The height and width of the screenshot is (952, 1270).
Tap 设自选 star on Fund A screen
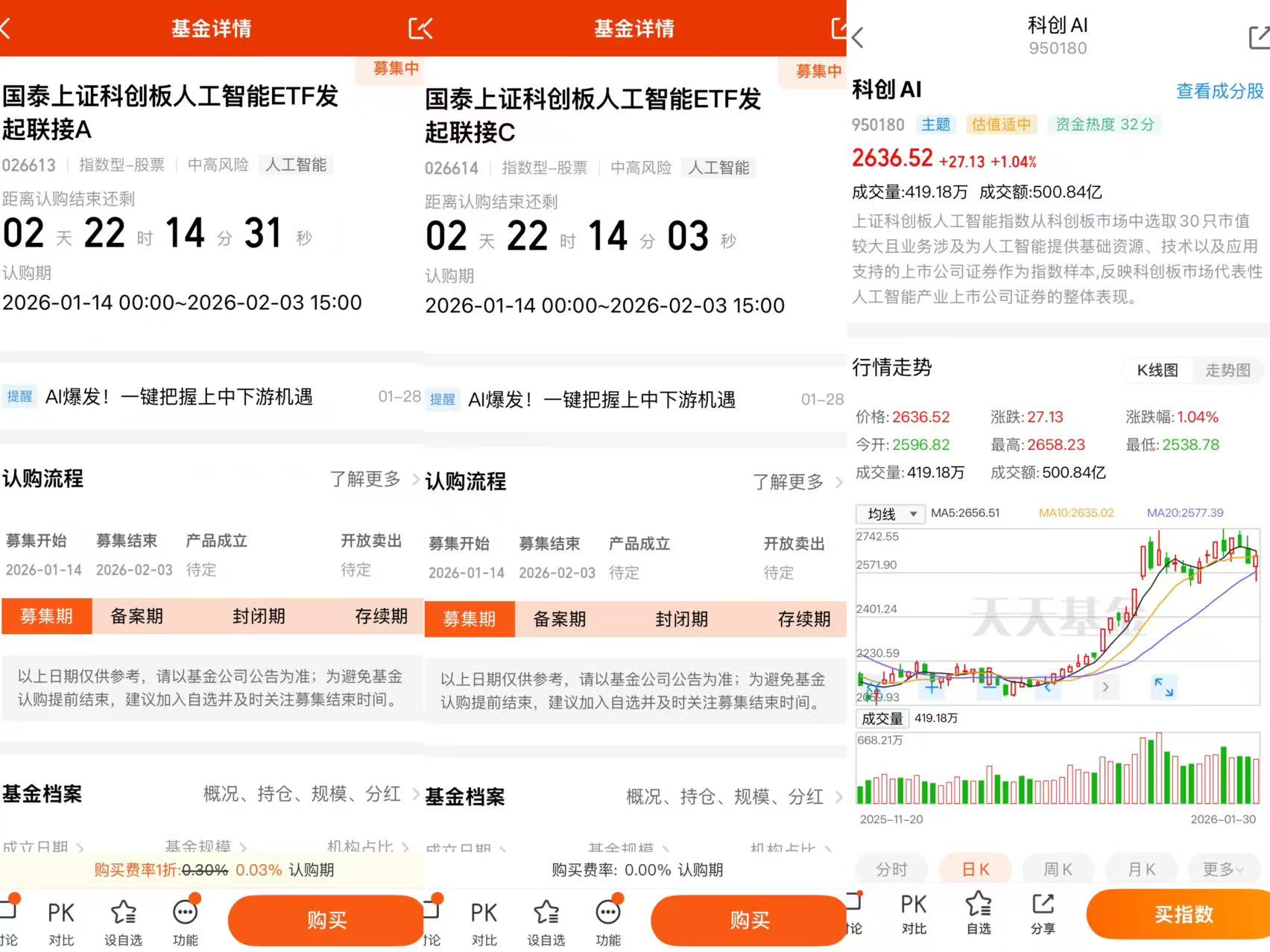(x=123, y=923)
